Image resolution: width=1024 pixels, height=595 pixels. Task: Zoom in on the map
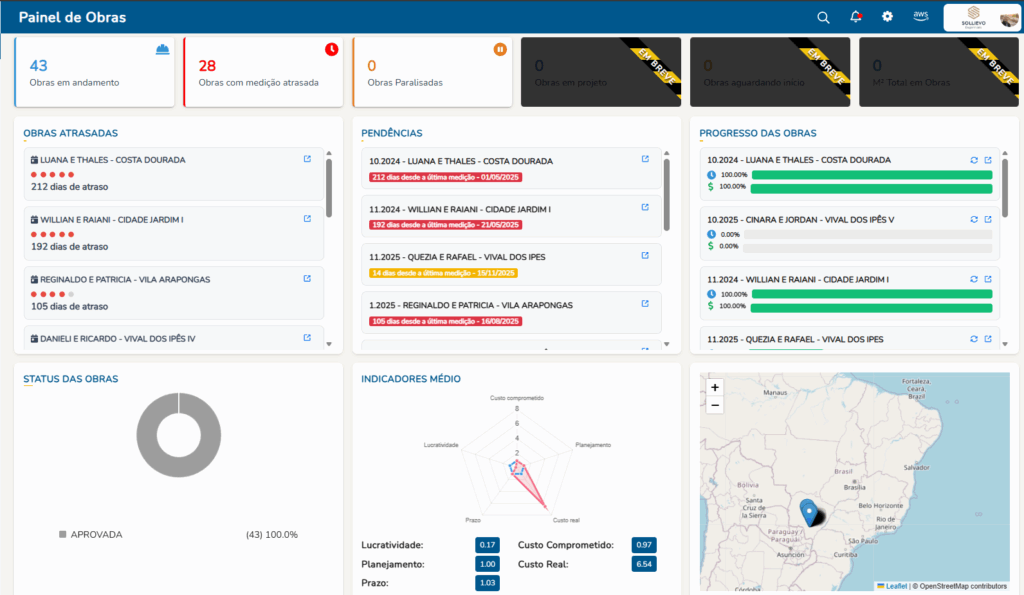[x=714, y=387]
